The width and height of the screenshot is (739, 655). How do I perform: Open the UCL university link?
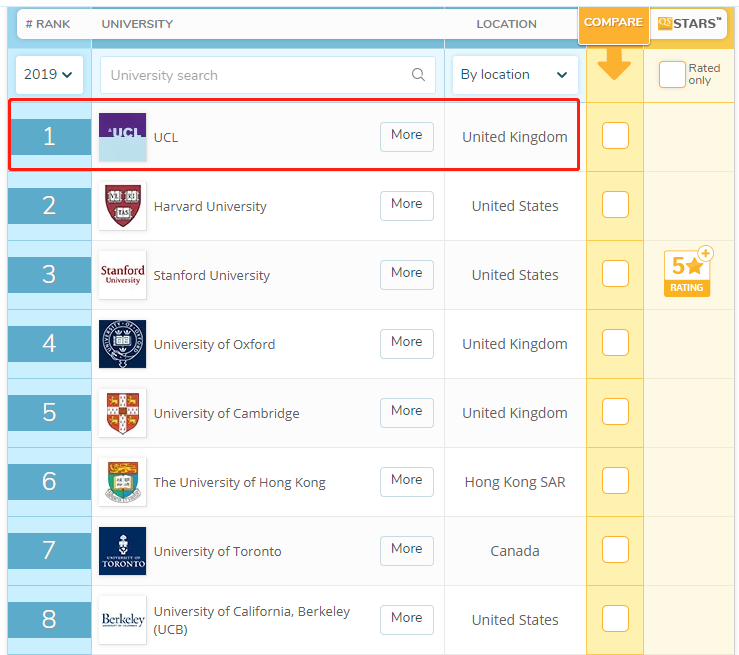coord(166,138)
